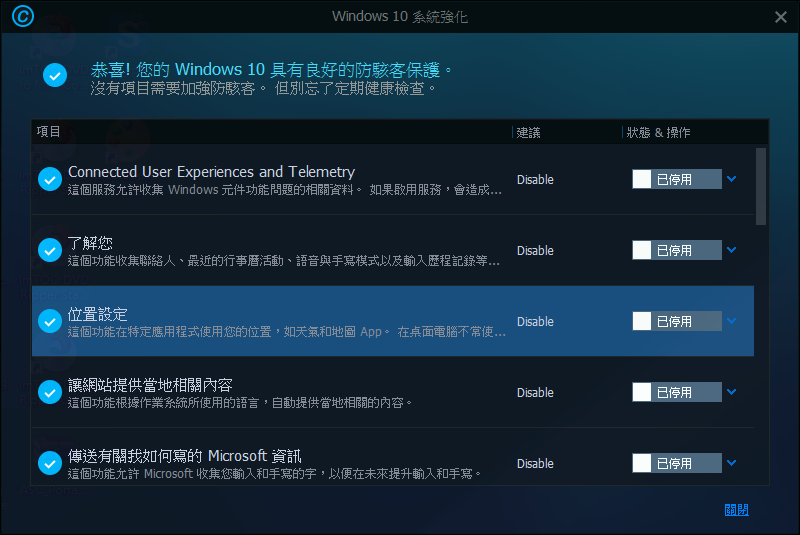Click the checkmark icon for 讓網站提供當地相關內容
The height and width of the screenshot is (535, 800).
coord(49,392)
